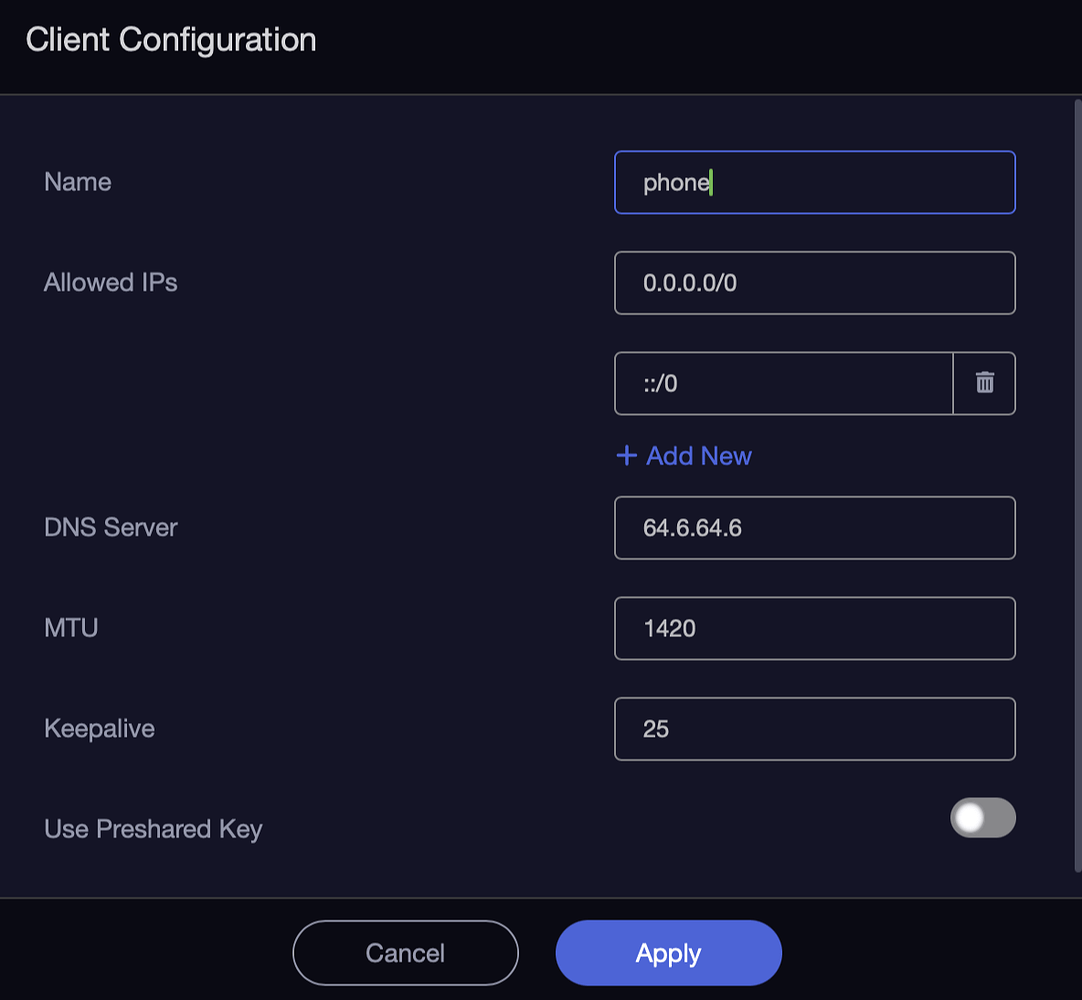The image size is (1082, 1000).
Task: Click the Name label
Action: click(x=77, y=182)
